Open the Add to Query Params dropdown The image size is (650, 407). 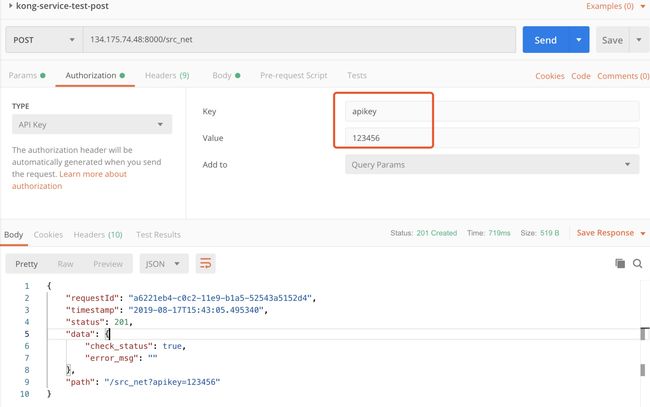tap(492, 165)
